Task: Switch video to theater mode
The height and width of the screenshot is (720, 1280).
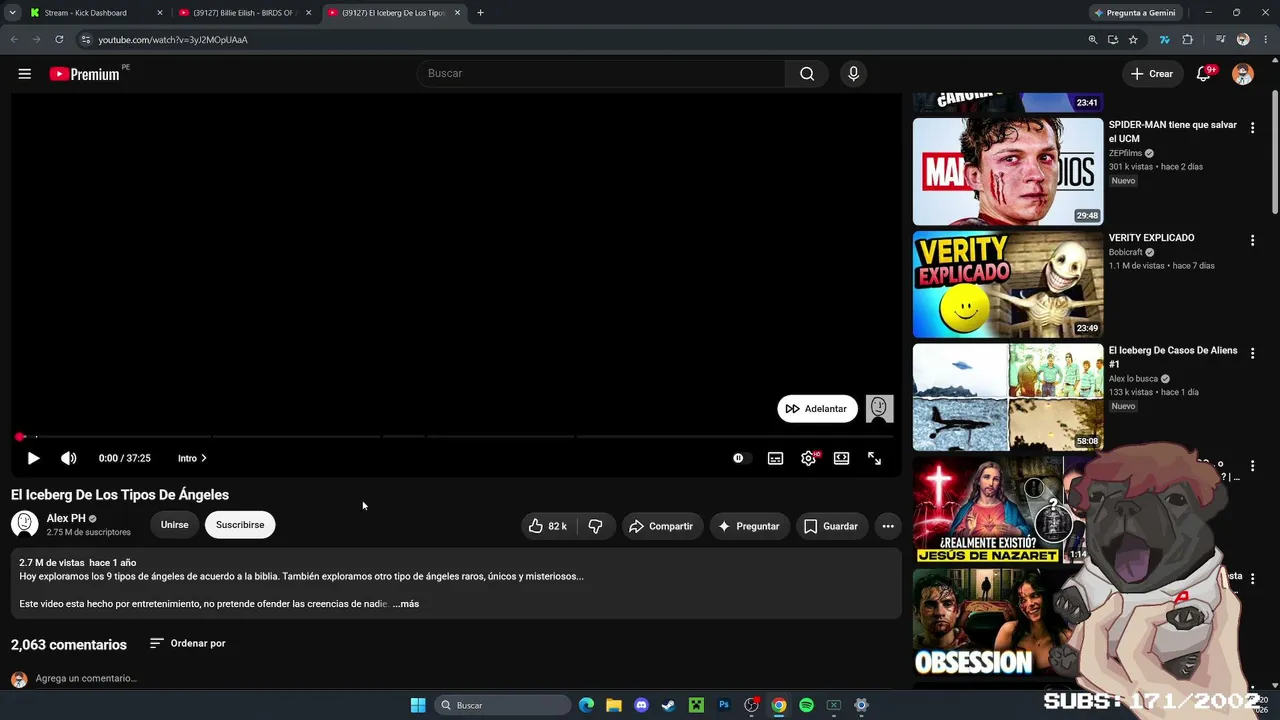Action: pyautogui.click(x=842, y=458)
